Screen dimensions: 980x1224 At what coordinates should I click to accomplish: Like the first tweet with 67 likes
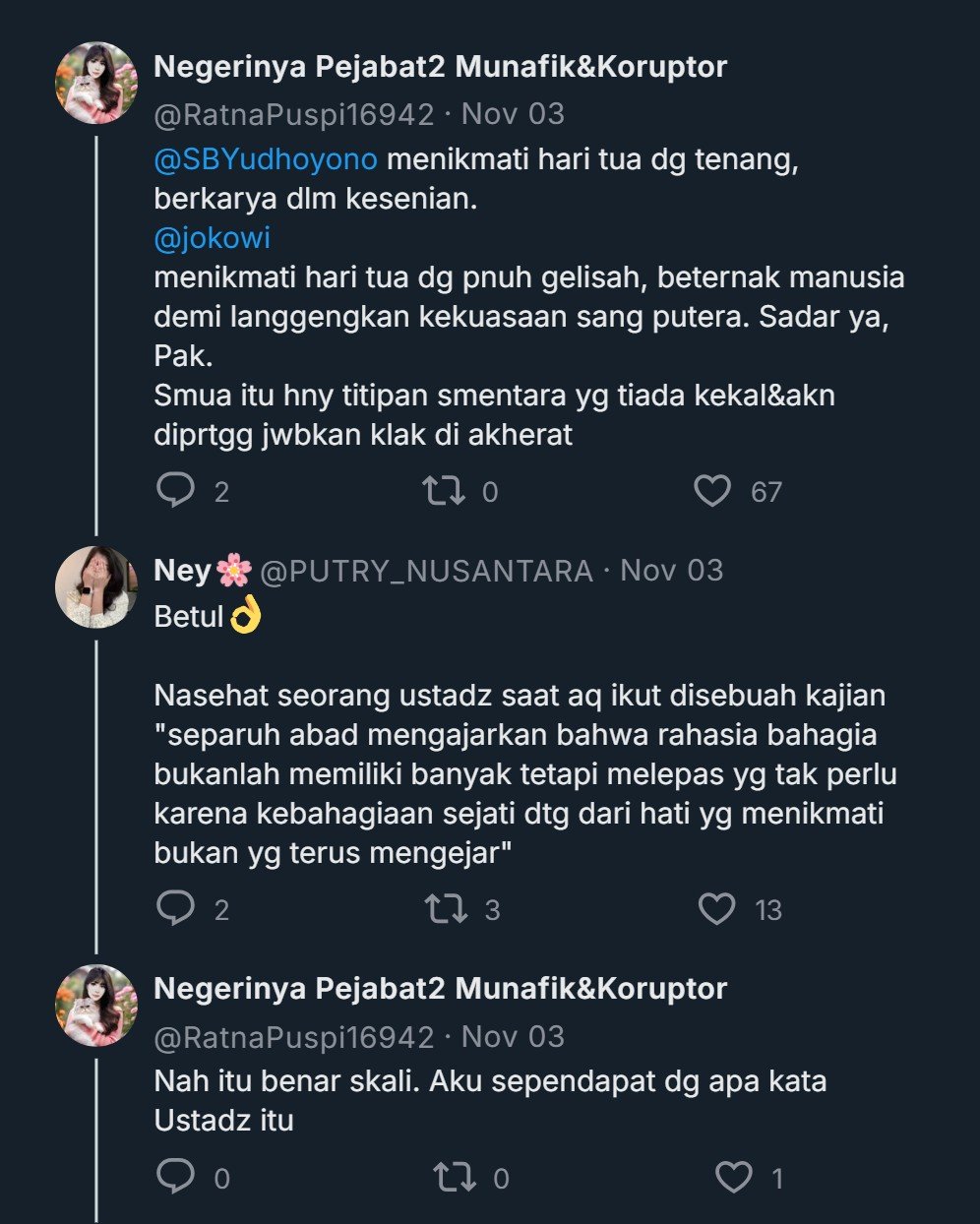click(x=713, y=490)
